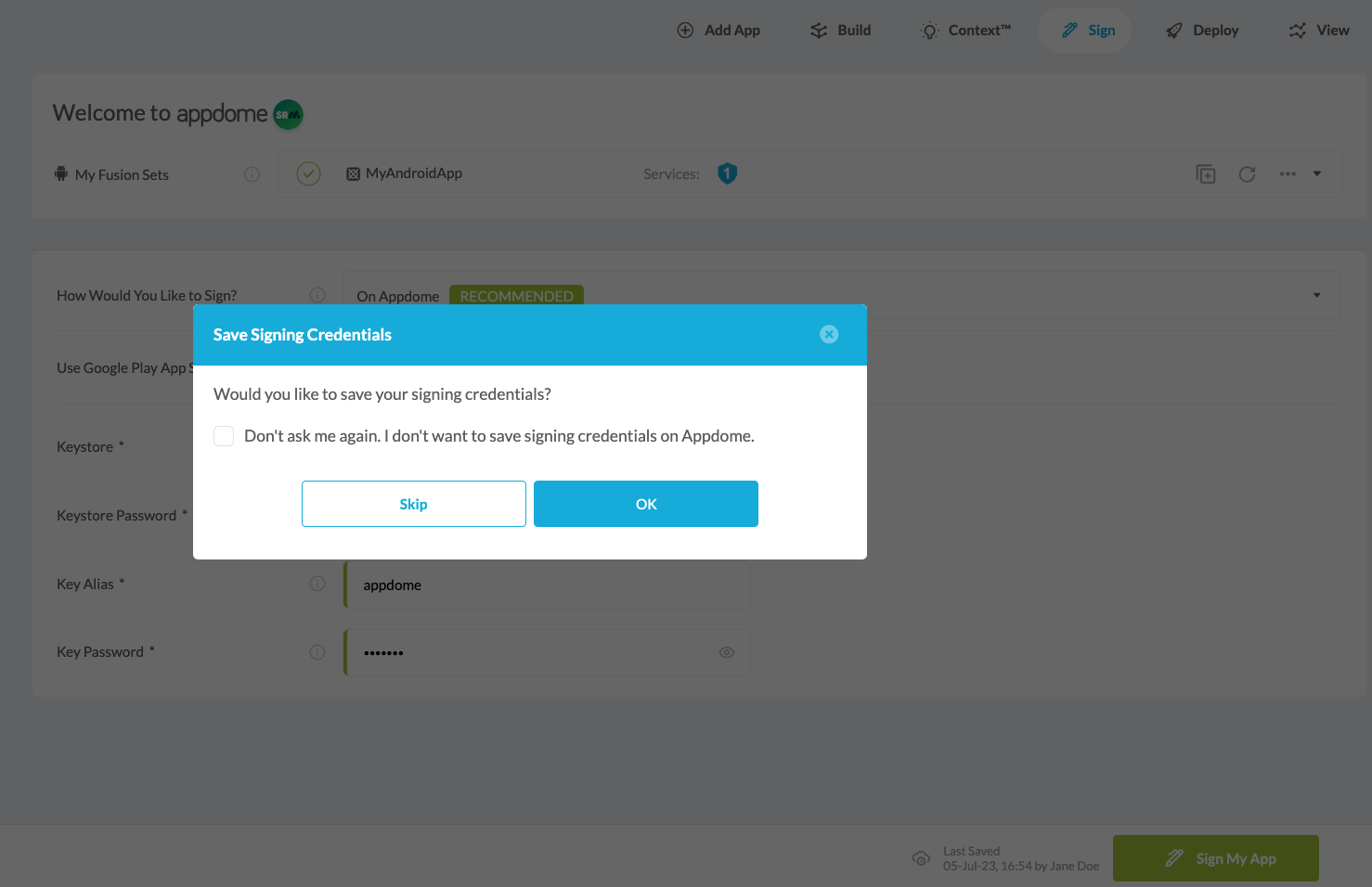This screenshot has width=1372, height=887.
Task: Click the Key Alias input field
Action: click(x=548, y=585)
